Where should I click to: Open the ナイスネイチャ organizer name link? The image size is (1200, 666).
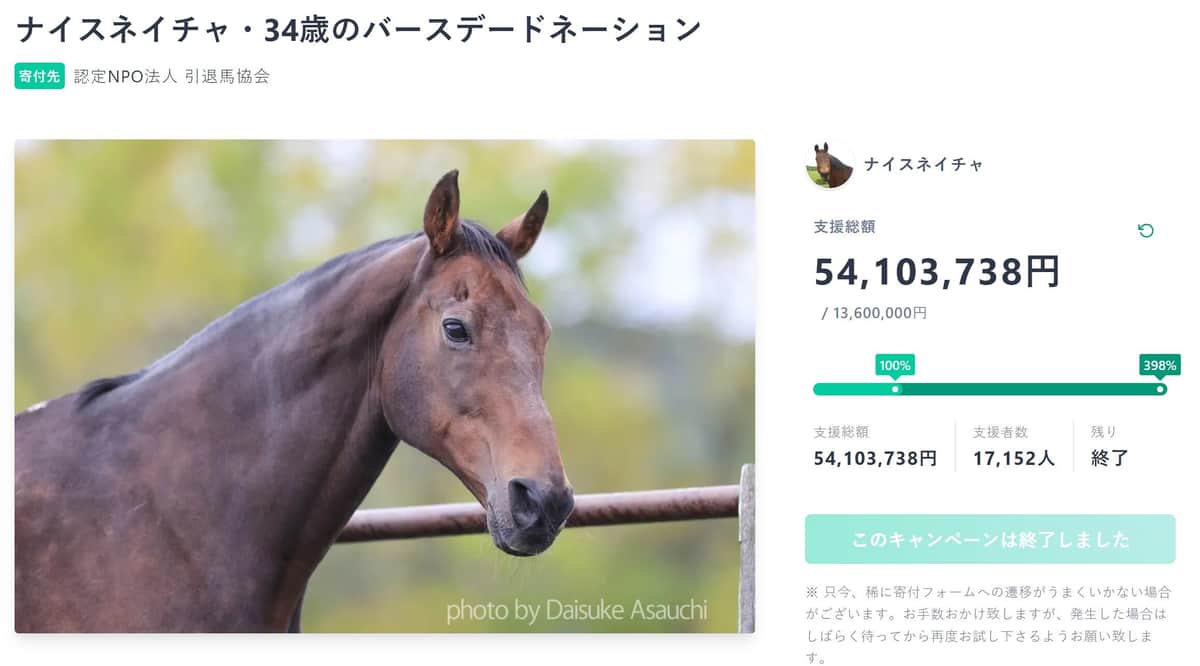pos(922,165)
